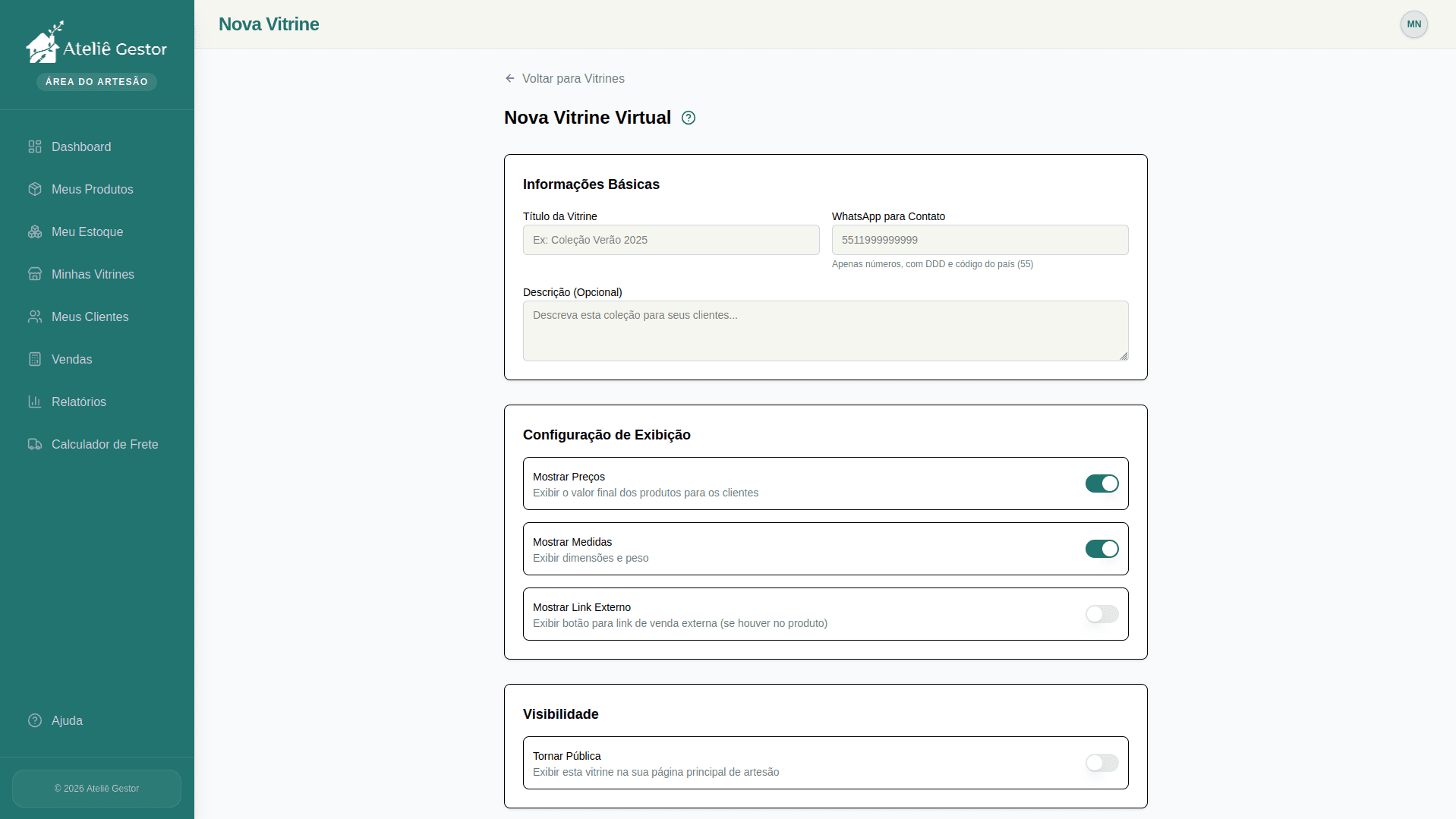Click the Calculador de Frete truck icon
1456x819 pixels.
point(35,444)
